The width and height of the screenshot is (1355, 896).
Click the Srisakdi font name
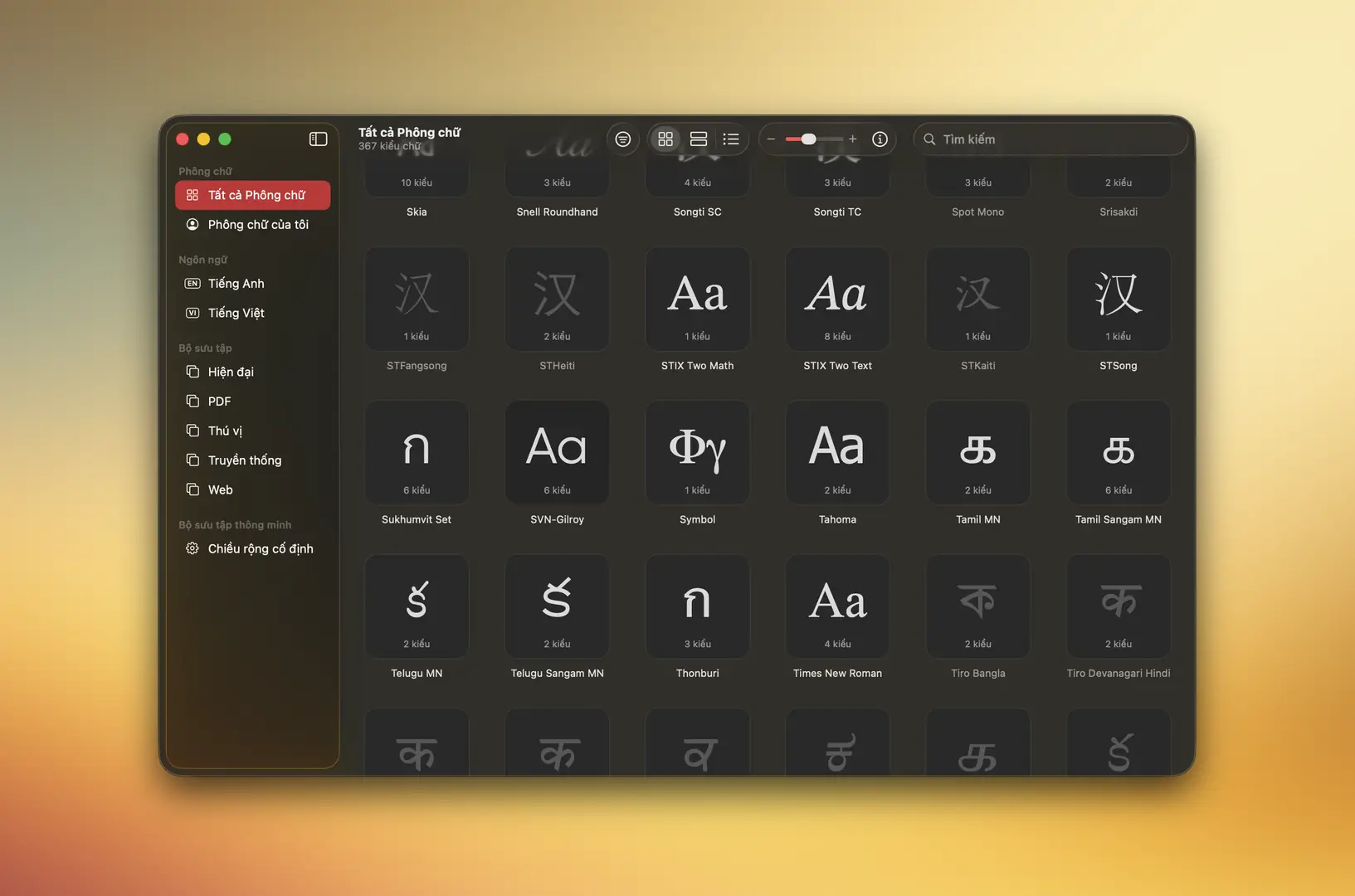tap(1119, 212)
